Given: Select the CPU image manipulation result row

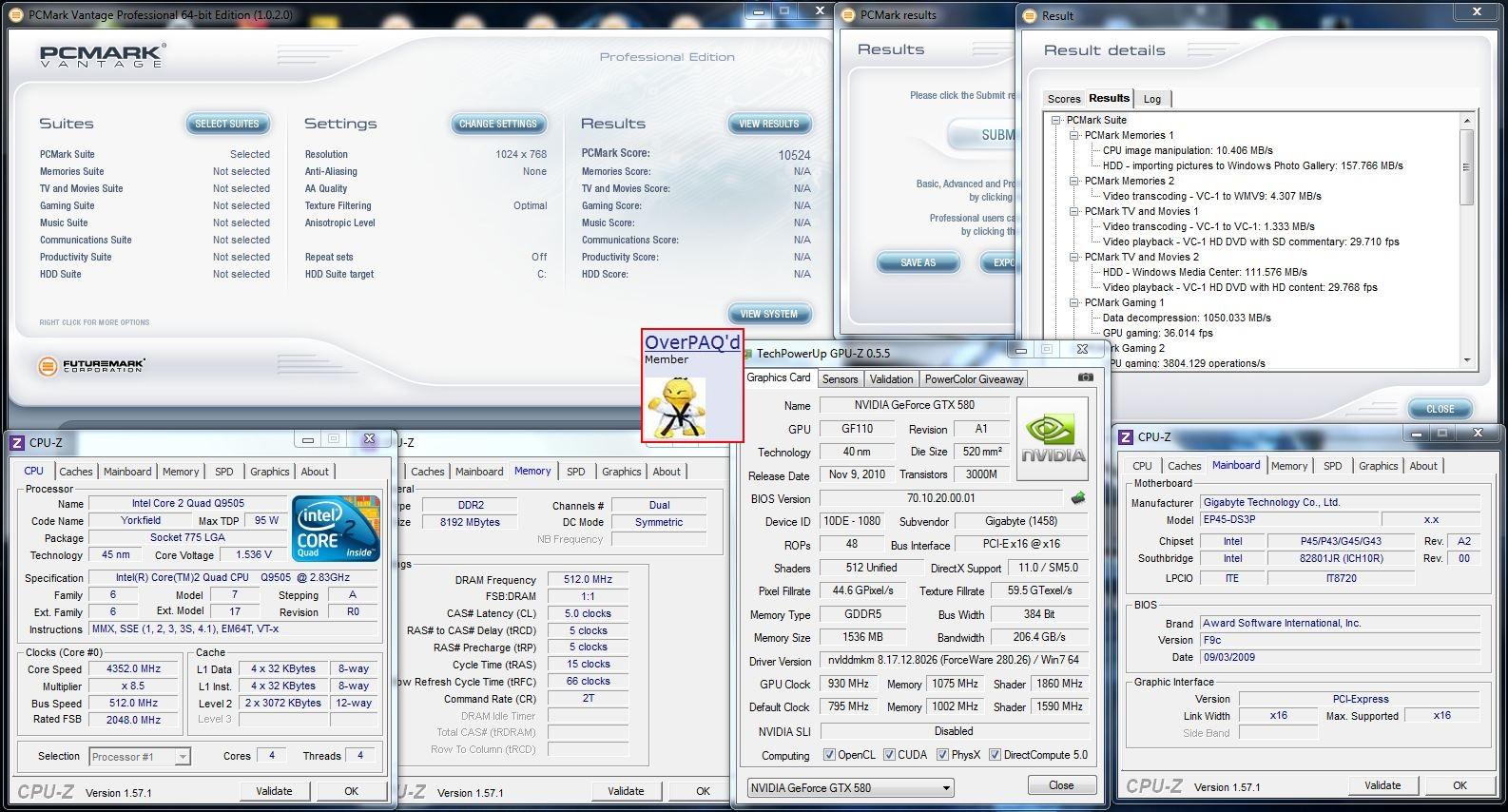Looking at the screenshot, I should [1187, 150].
